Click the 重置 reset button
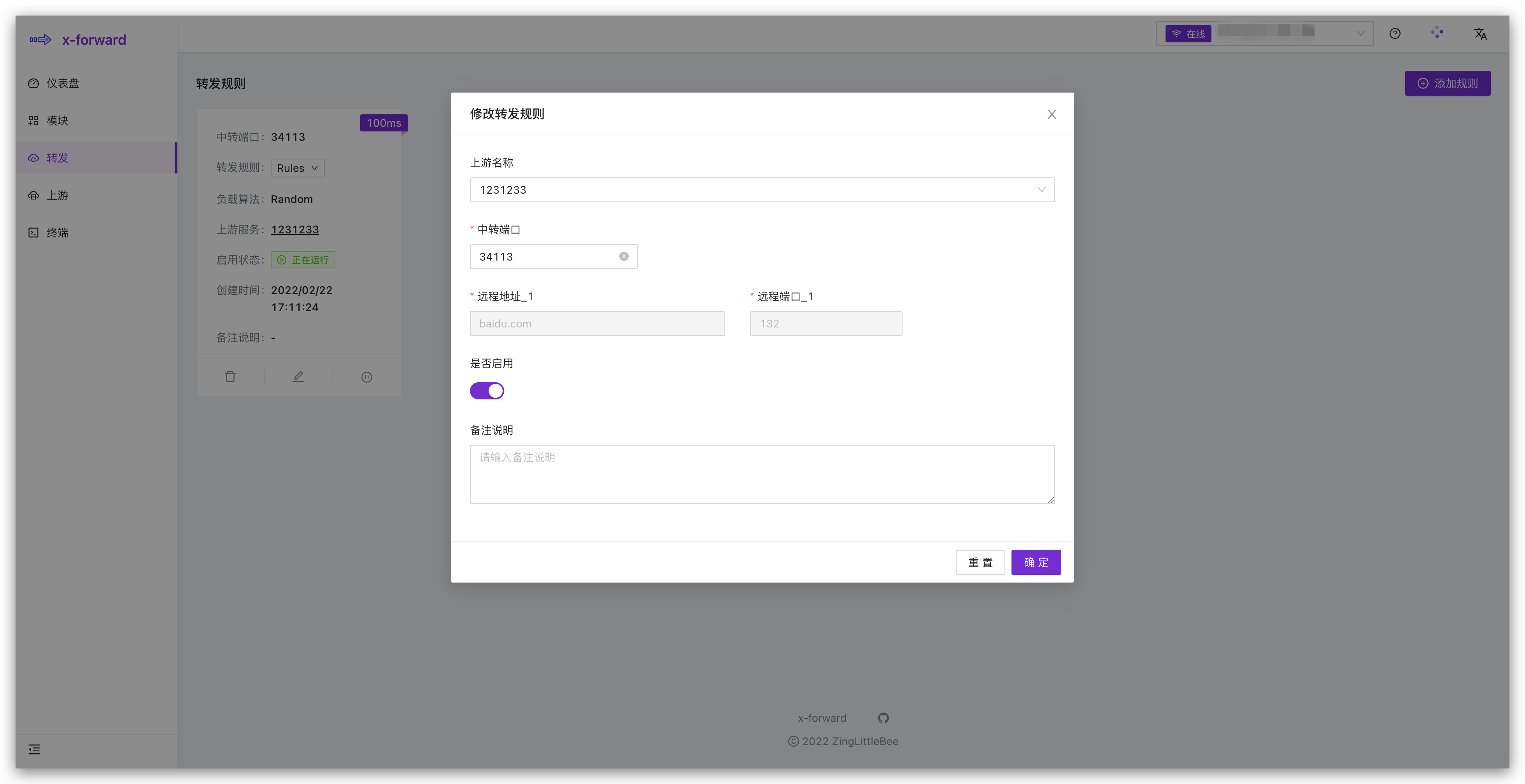 980,562
